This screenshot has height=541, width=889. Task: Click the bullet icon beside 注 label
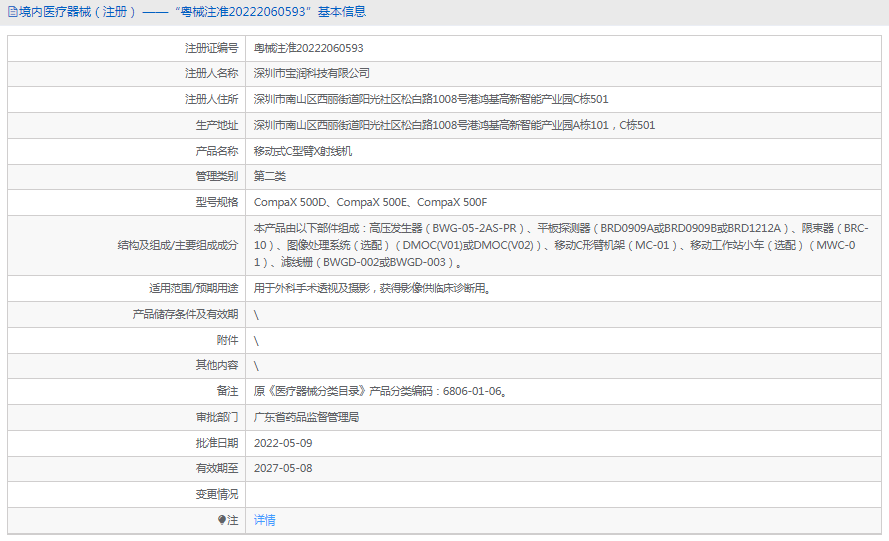(x=222, y=520)
